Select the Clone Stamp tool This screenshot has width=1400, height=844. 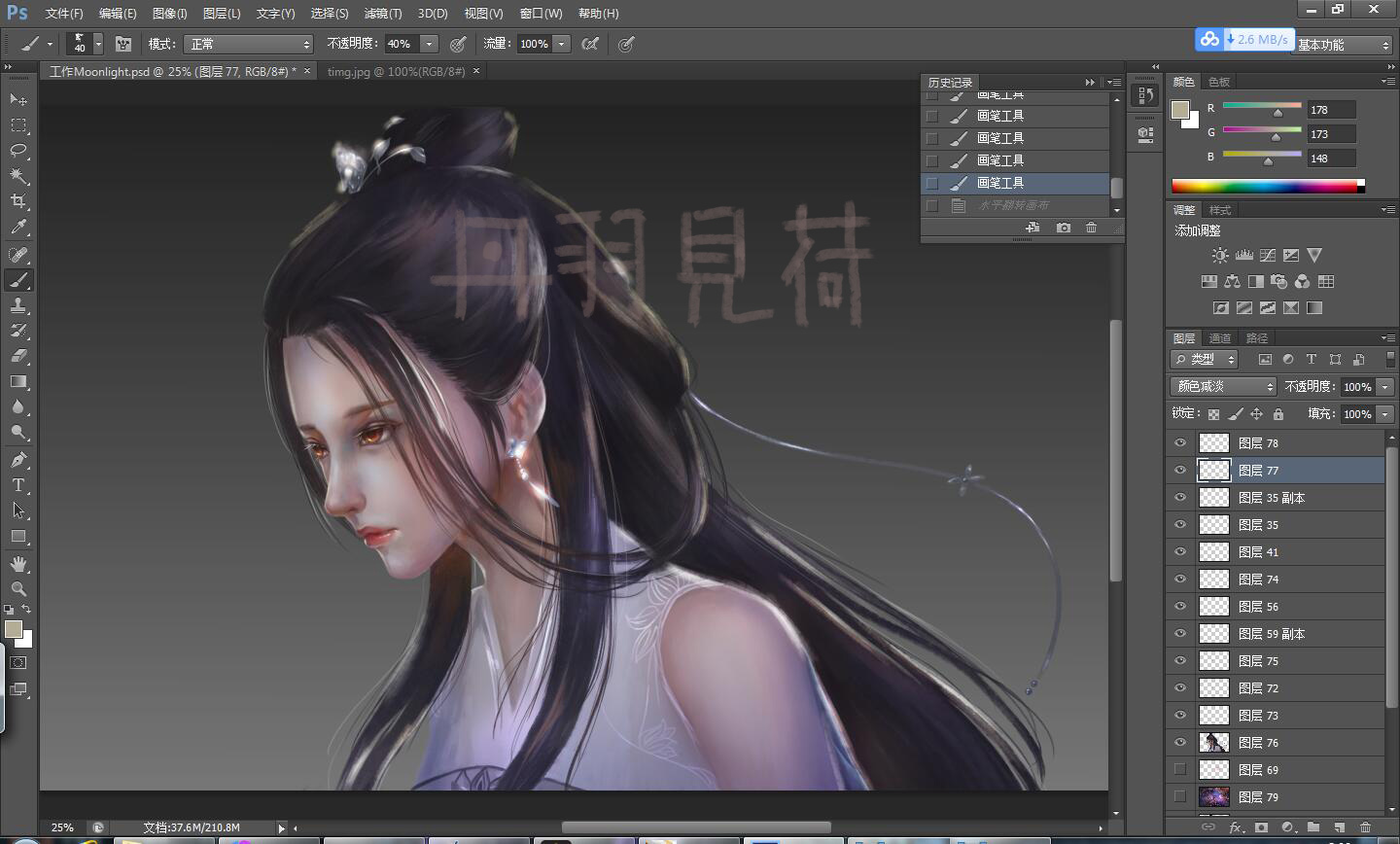[18, 305]
